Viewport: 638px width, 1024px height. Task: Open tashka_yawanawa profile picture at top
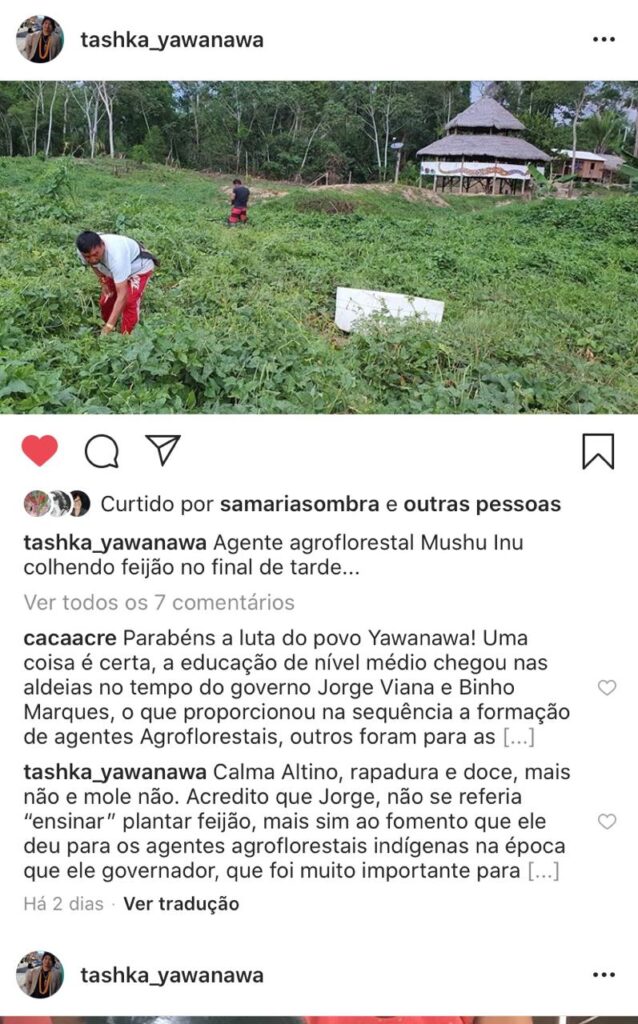coord(40,39)
